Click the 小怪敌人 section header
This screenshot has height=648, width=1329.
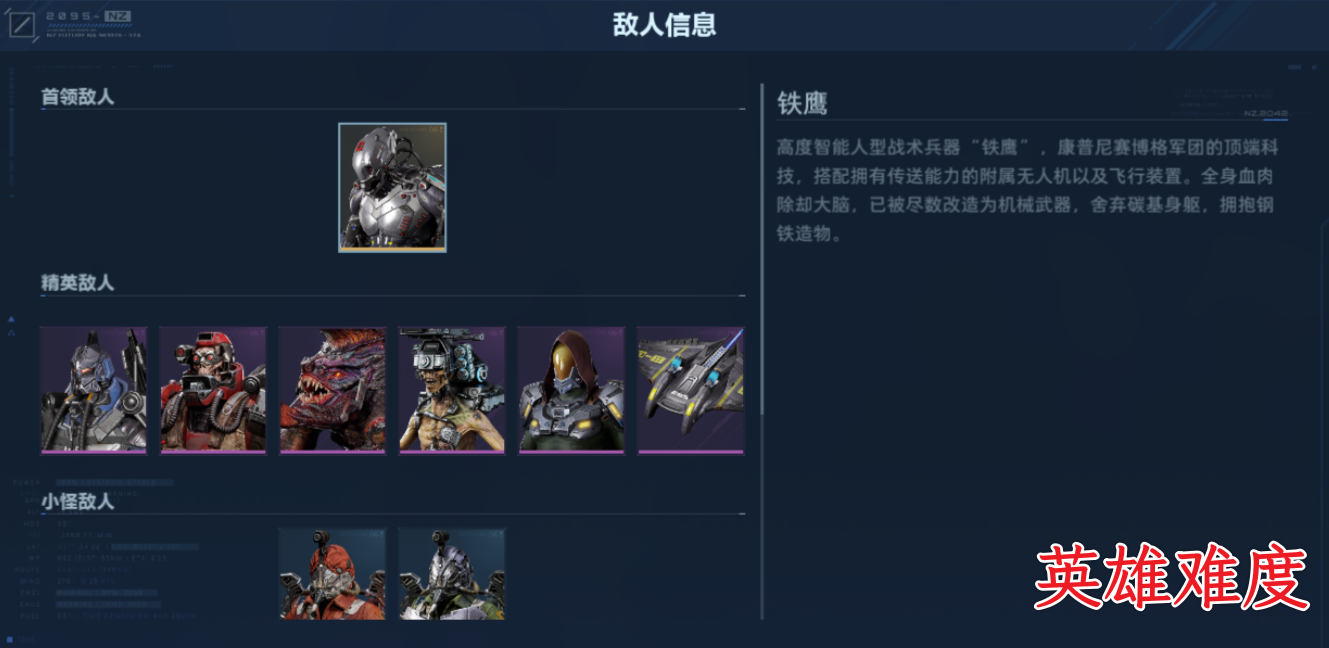77,501
